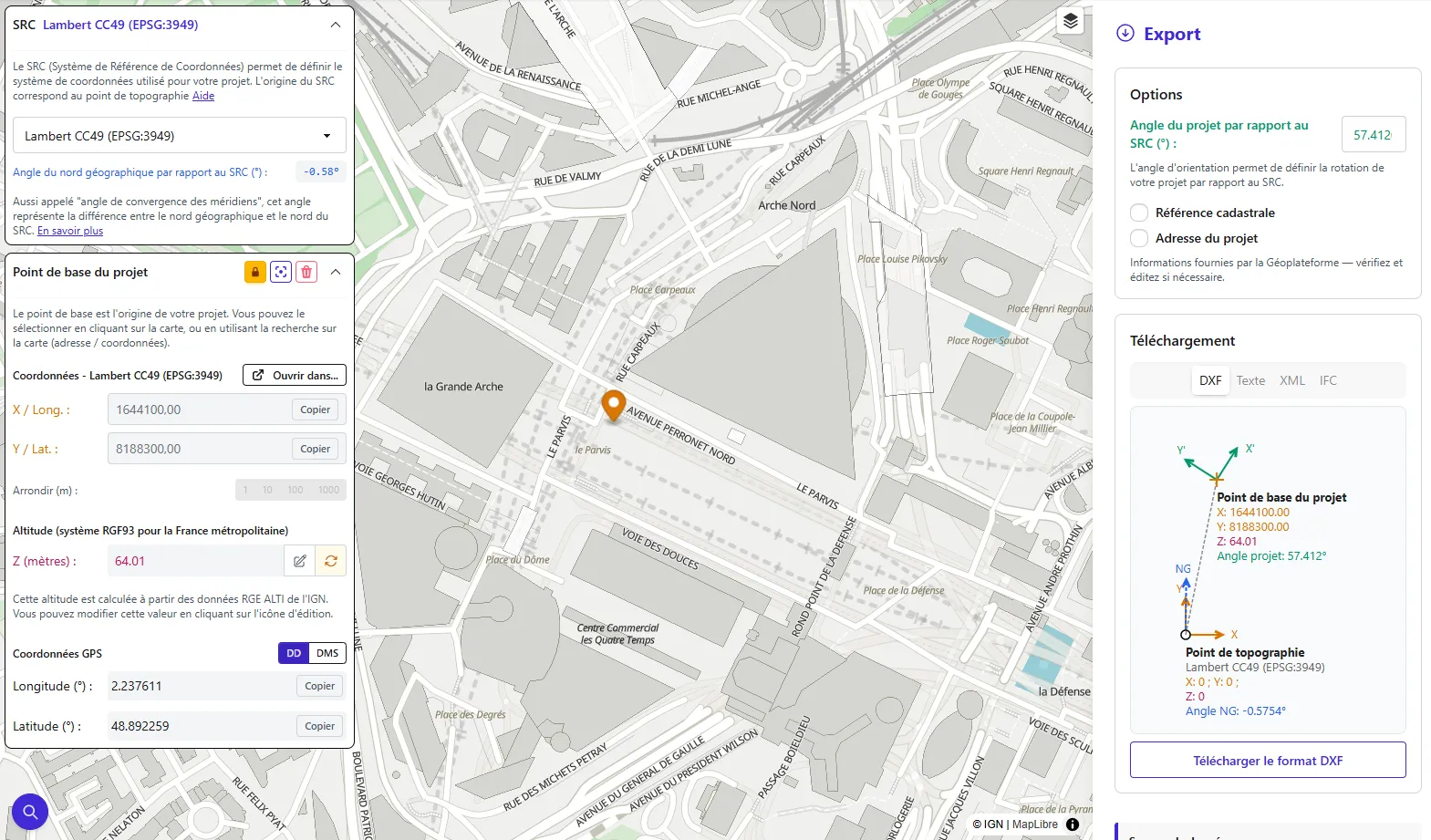Delete the base point with trash icon
The image size is (1431, 840).
point(306,272)
